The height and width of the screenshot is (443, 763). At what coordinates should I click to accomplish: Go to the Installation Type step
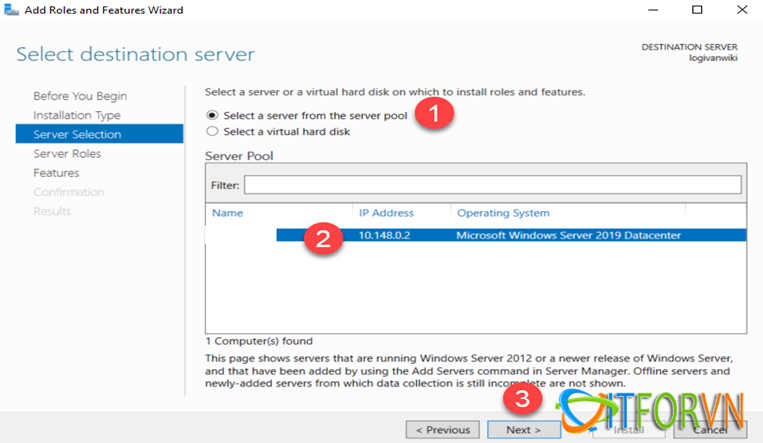[x=77, y=115]
